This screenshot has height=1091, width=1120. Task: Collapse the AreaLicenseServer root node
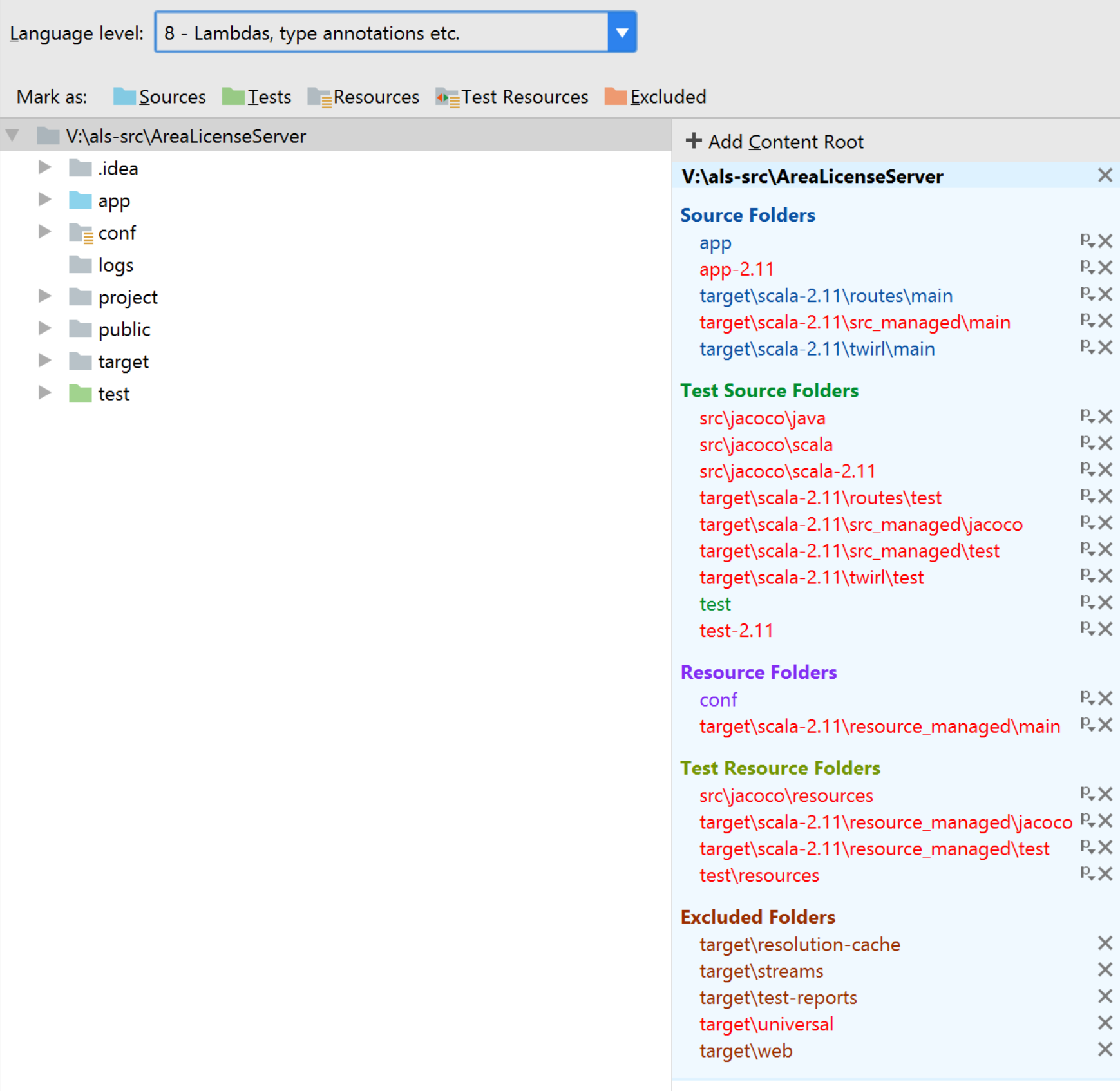[x=12, y=136]
